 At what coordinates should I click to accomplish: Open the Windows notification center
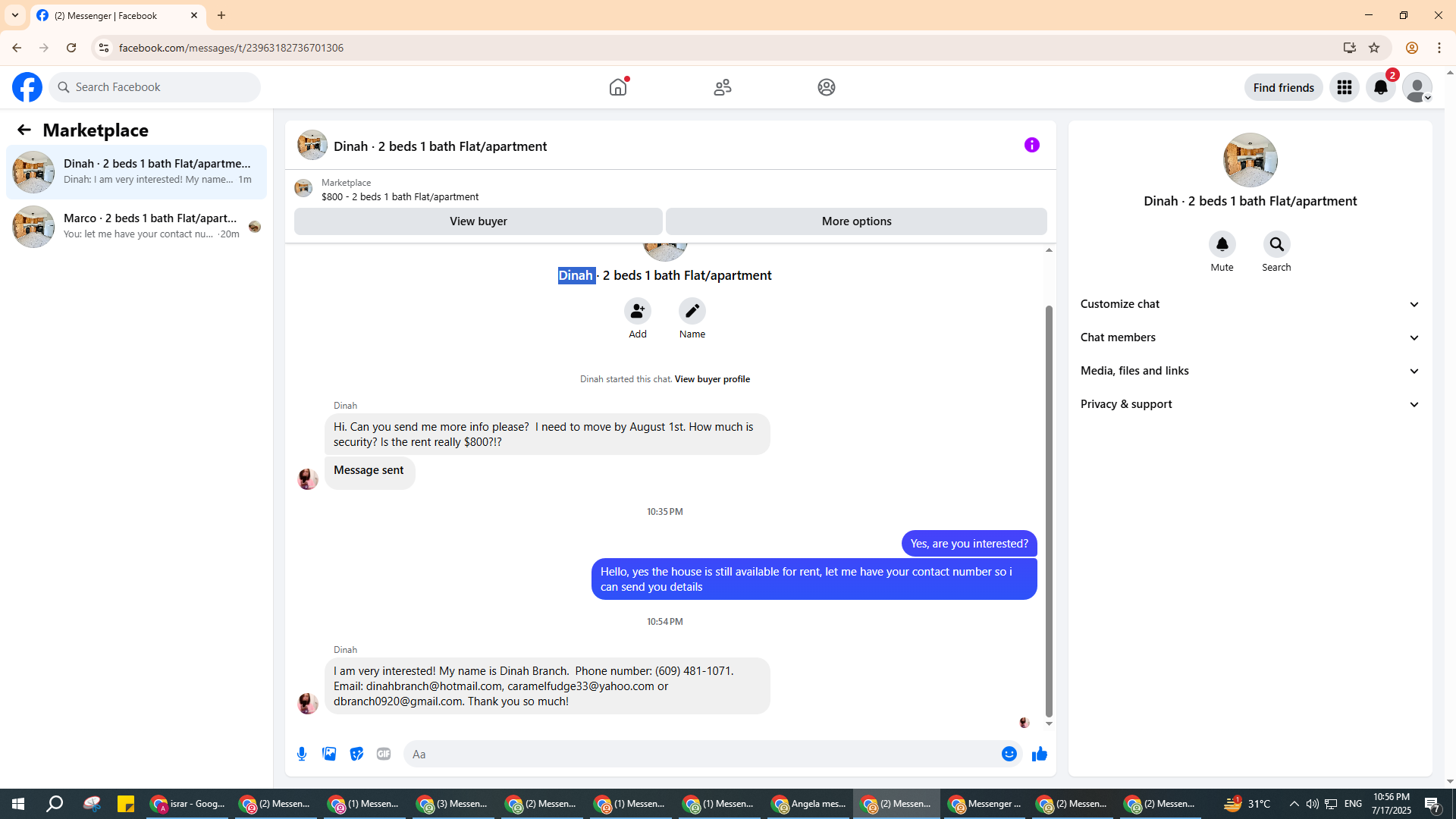(1432, 804)
